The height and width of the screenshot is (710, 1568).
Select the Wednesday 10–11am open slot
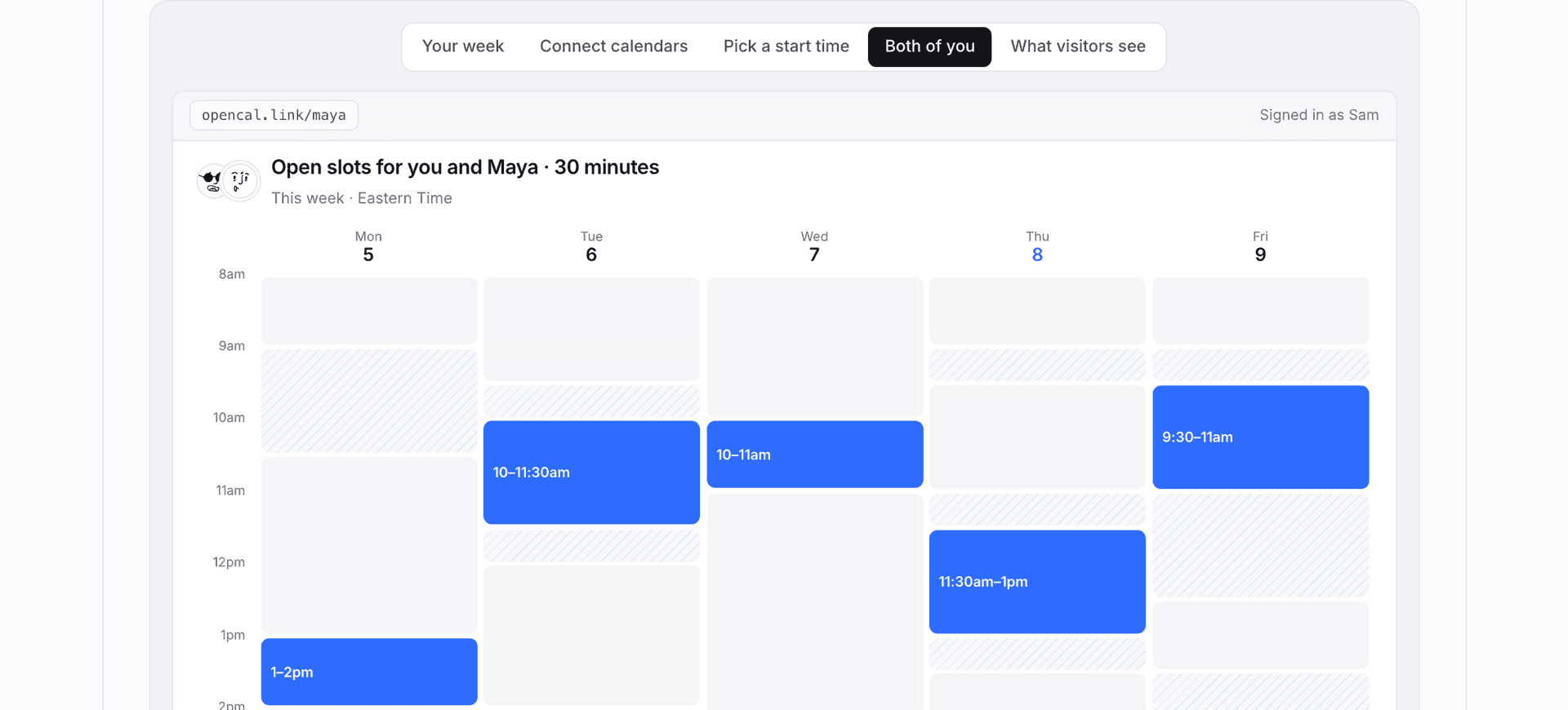pos(815,455)
